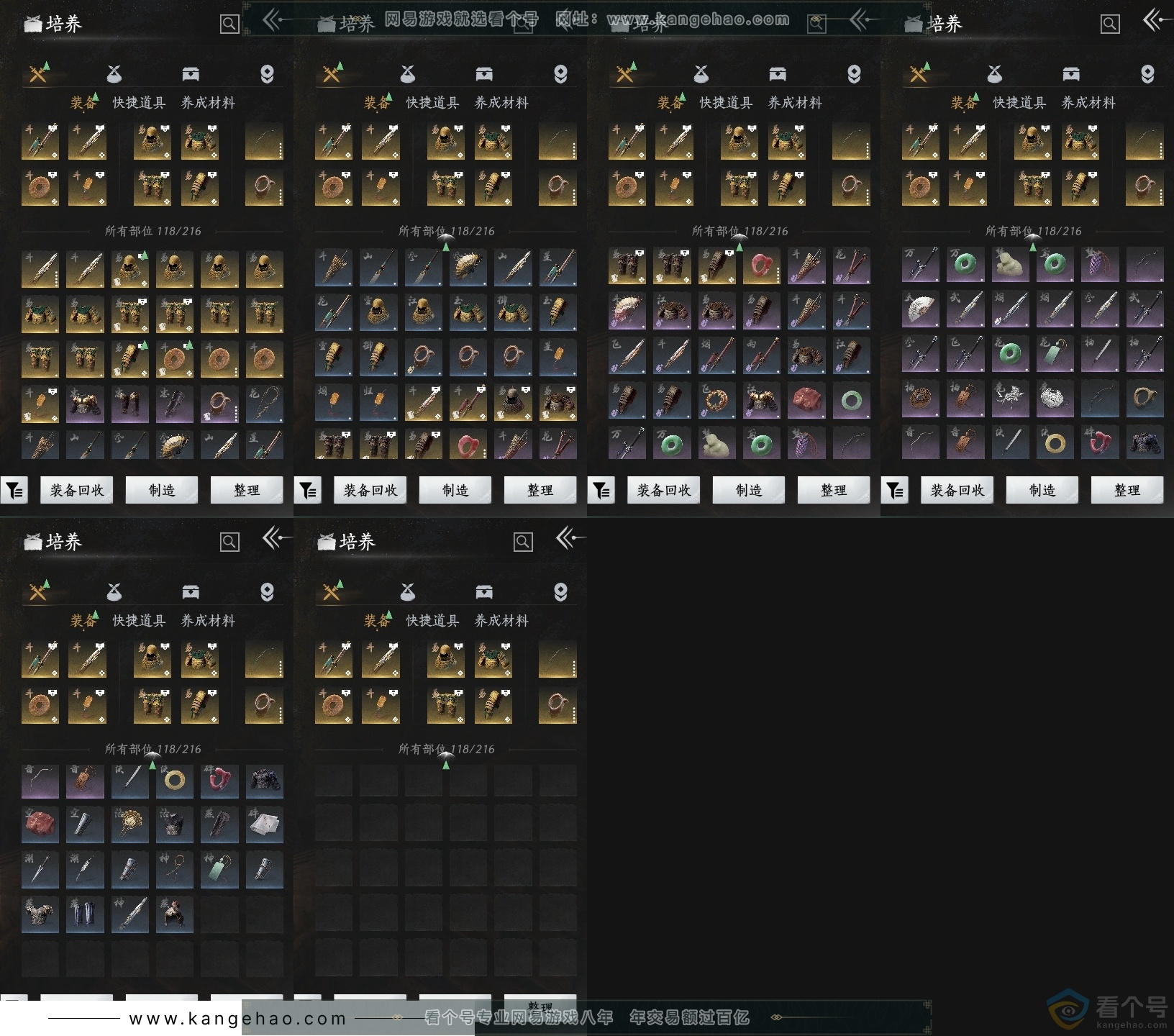Select jade toad figurine in top-right panel
Image resolution: width=1174 pixels, height=1036 pixels.
click(1010, 266)
